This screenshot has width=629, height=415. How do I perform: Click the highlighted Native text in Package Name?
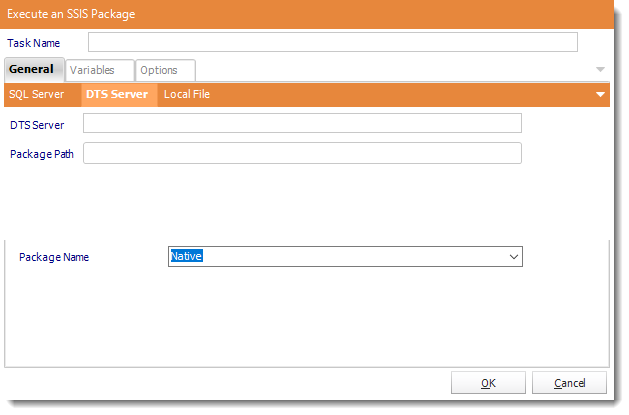coord(187,256)
